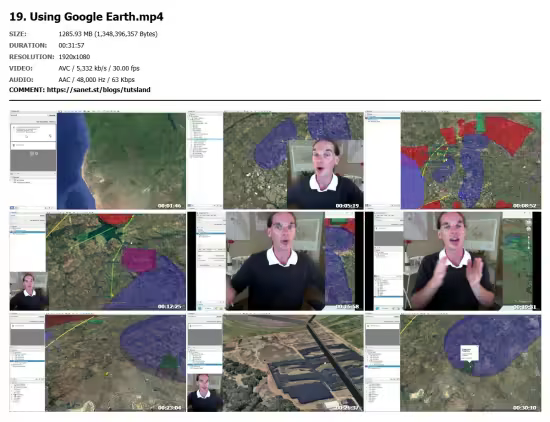This screenshot has height=422, width=550.
Task: Click the 'AUDIO:' label
Action: pyautogui.click(x=21, y=80)
